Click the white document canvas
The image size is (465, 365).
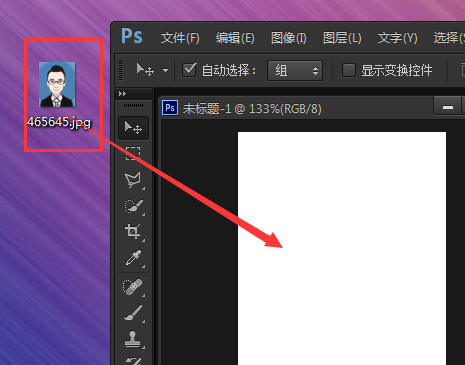[x=342, y=248]
